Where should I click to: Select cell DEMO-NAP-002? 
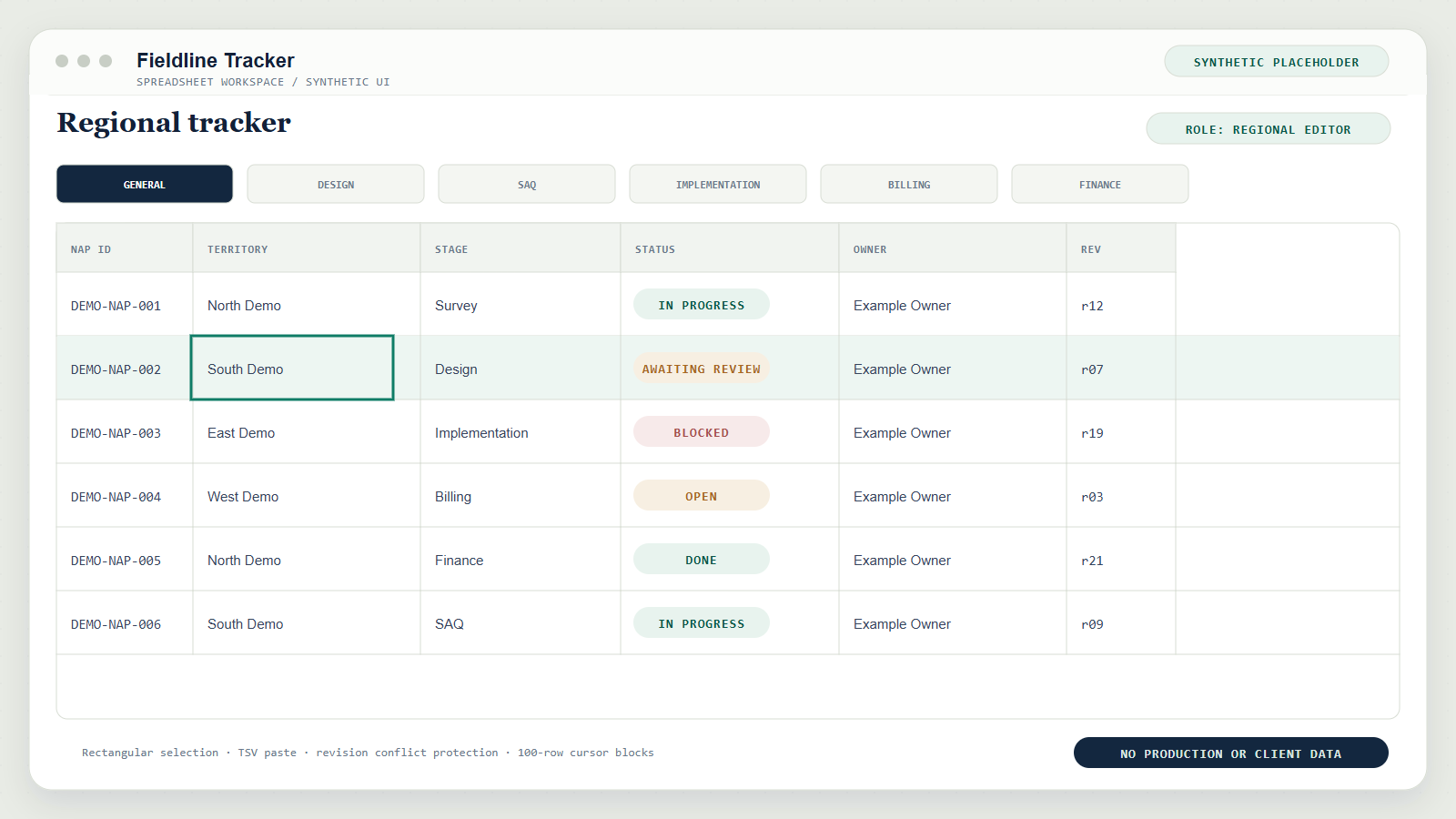click(125, 369)
